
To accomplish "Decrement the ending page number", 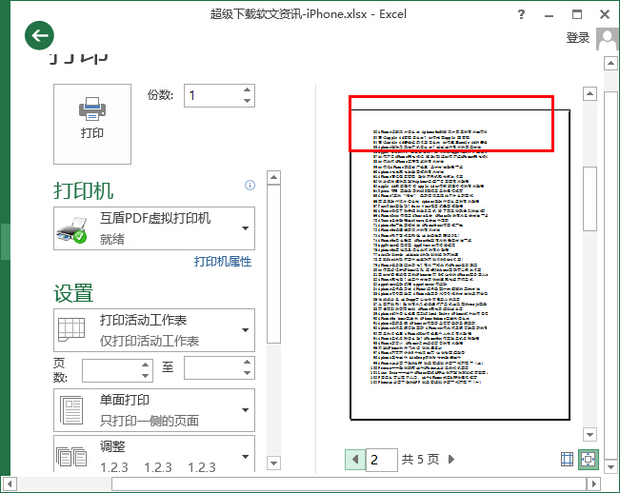I will [247, 373].
